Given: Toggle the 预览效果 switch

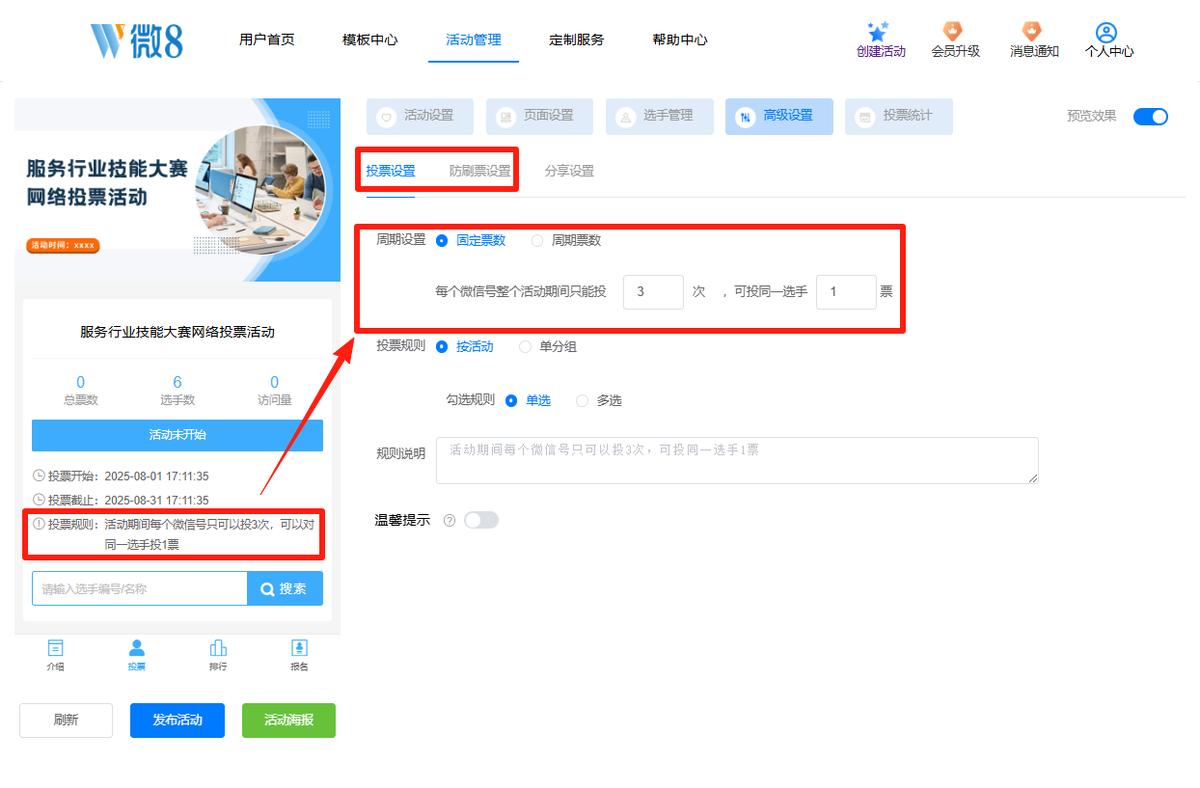Looking at the screenshot, I should 1150,116.
